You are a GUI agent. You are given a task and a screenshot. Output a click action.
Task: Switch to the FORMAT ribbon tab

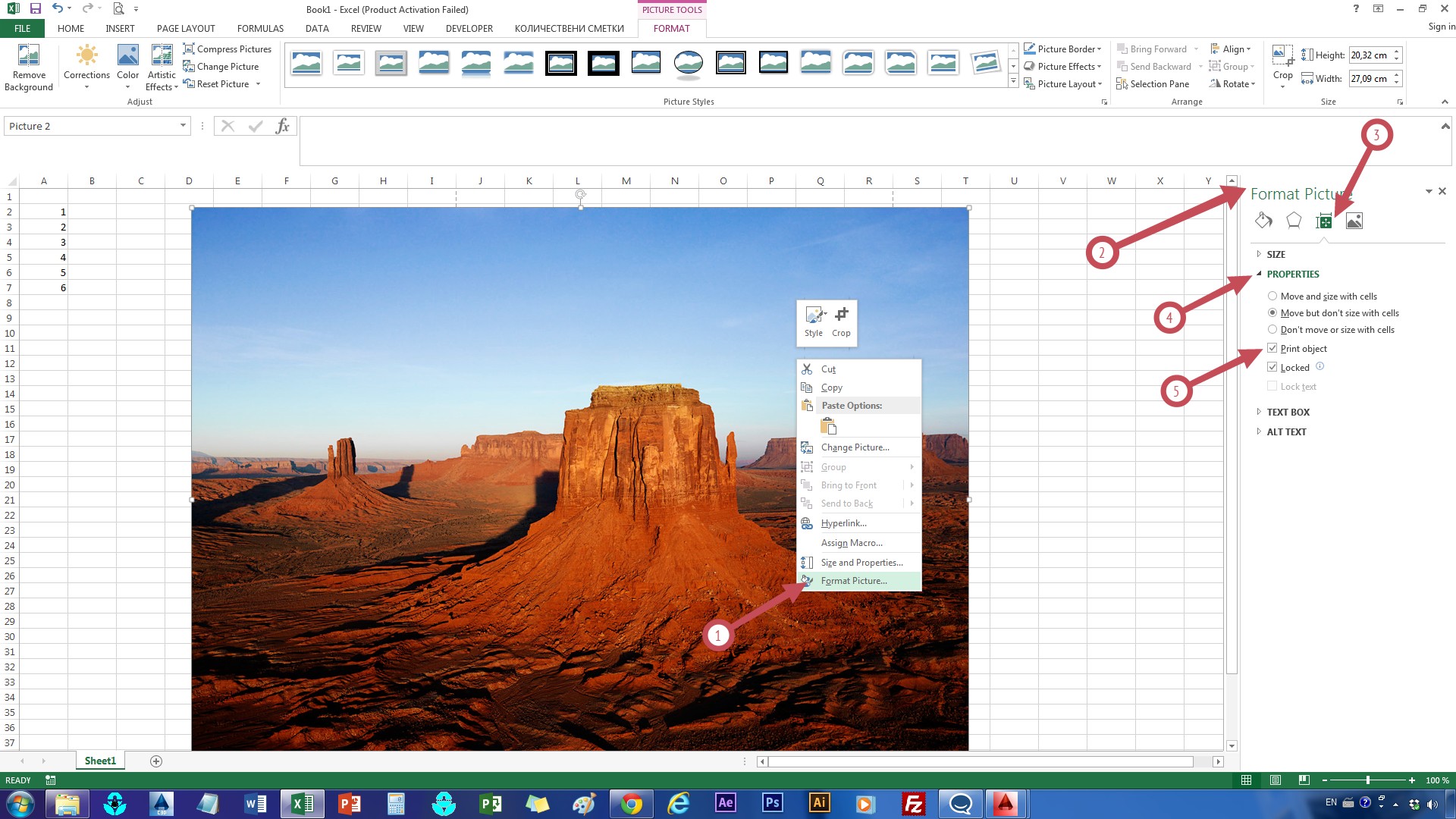(672, 28)
